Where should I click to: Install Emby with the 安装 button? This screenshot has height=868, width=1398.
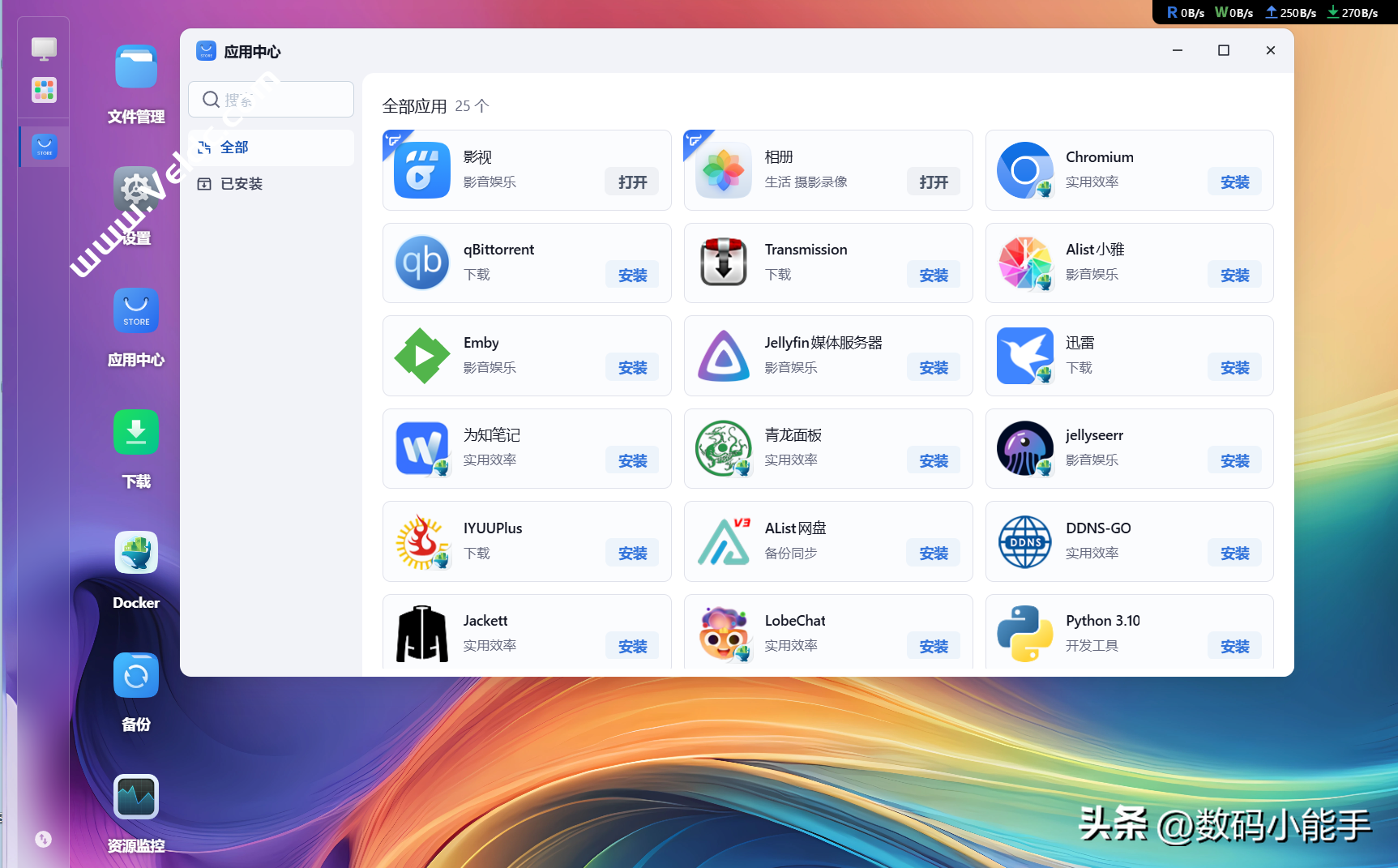tap(632, 368)
